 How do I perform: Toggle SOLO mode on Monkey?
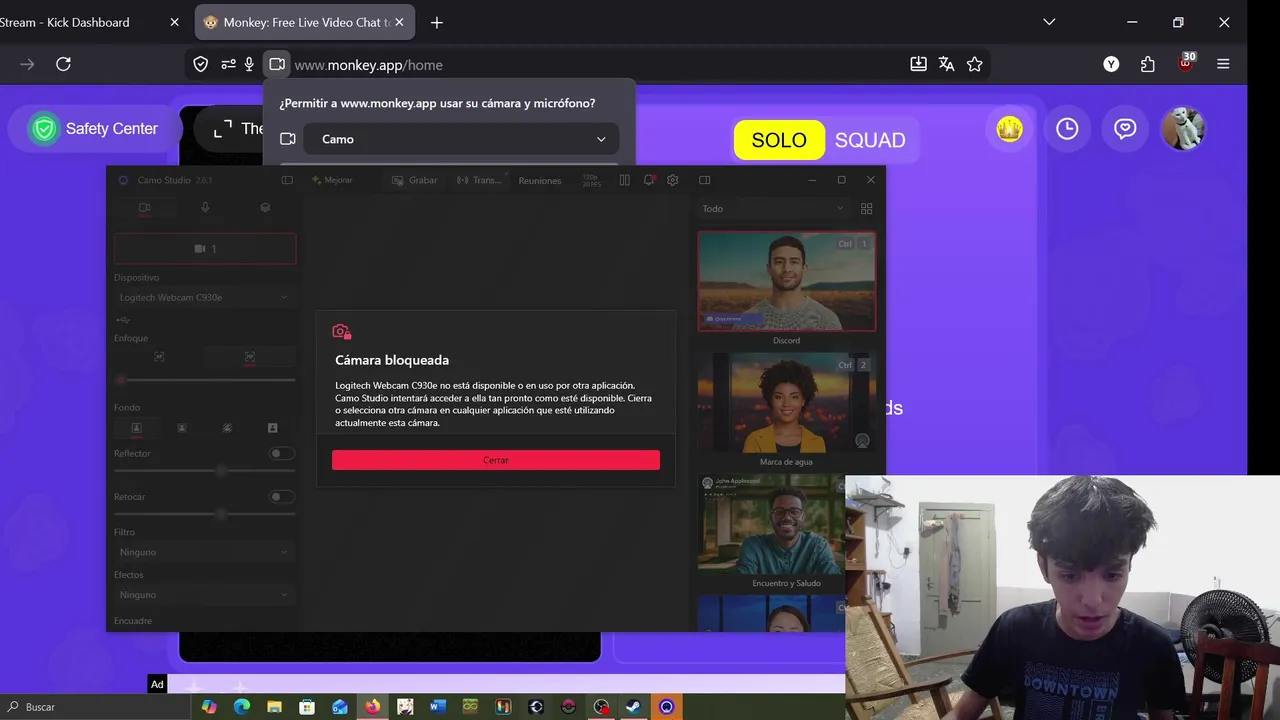(x=779, y=140)
